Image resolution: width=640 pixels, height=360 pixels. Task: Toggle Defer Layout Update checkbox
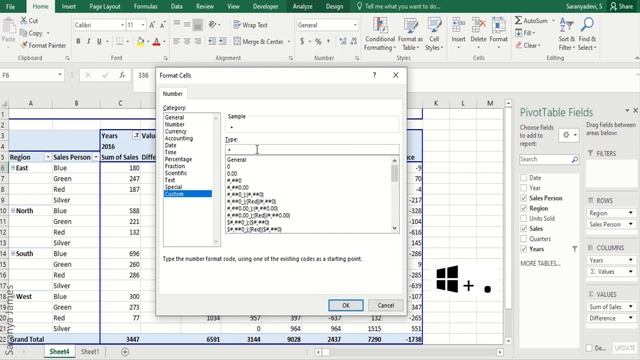[x=589, y=348]
